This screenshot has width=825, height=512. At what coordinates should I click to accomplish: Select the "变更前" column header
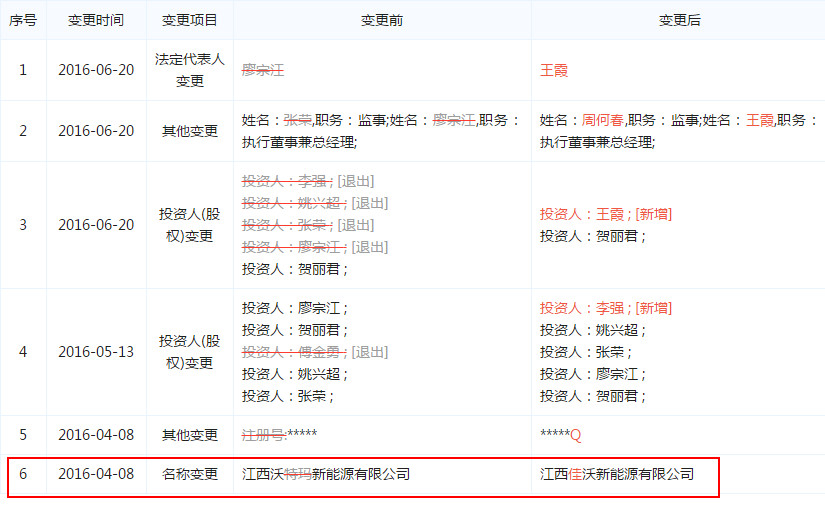(382, 20)
